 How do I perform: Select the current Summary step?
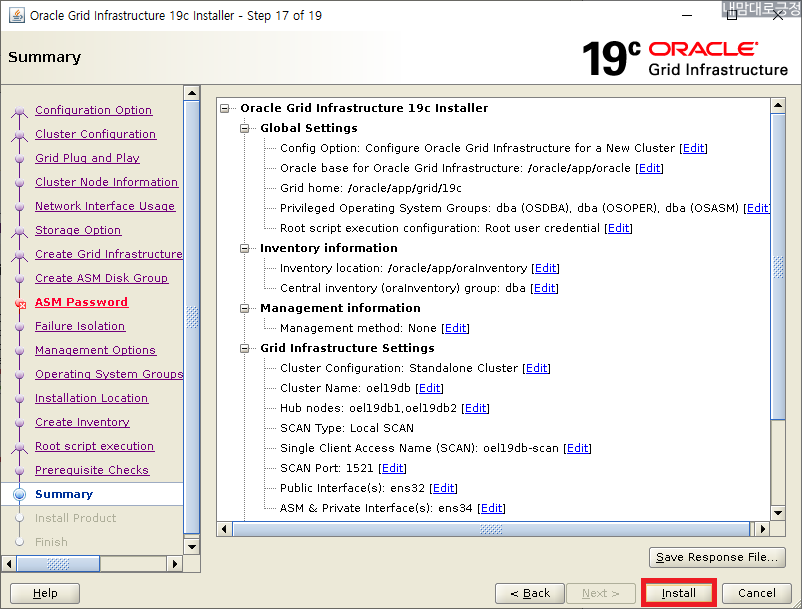click(64, 494)
